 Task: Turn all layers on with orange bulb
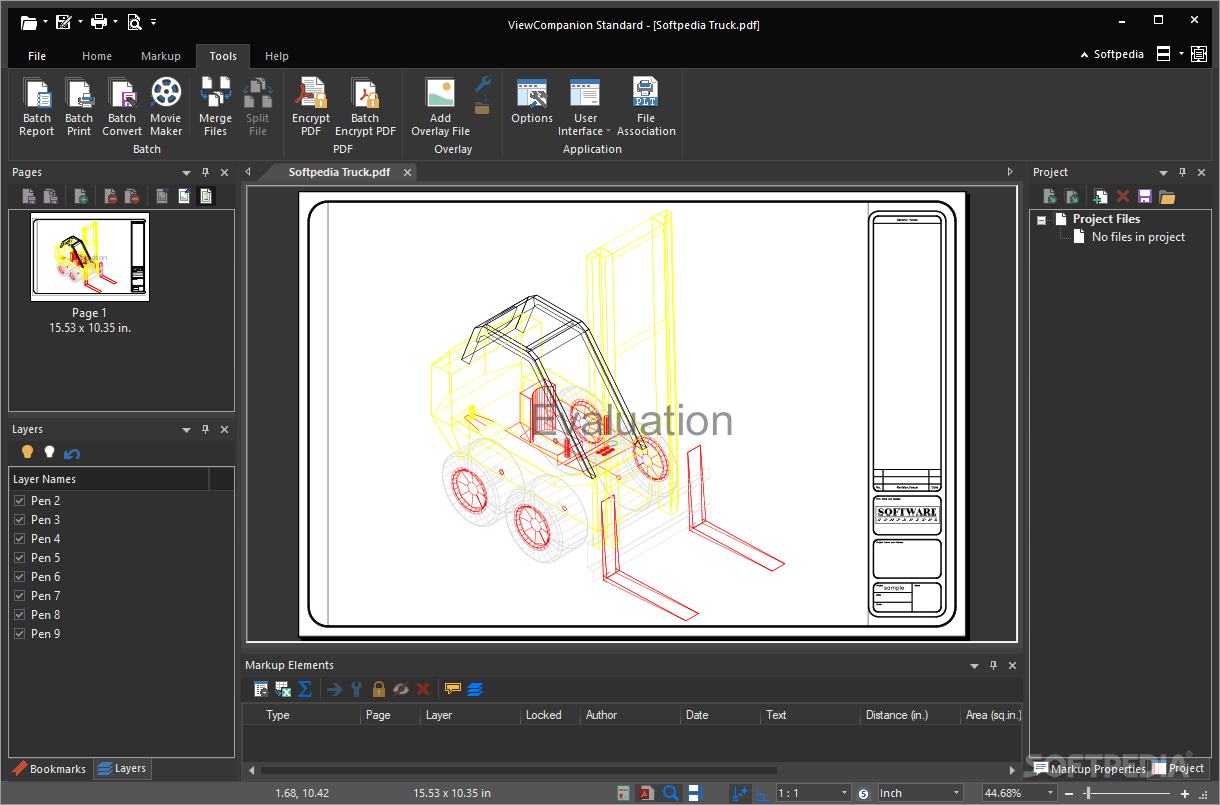(27, 452)
